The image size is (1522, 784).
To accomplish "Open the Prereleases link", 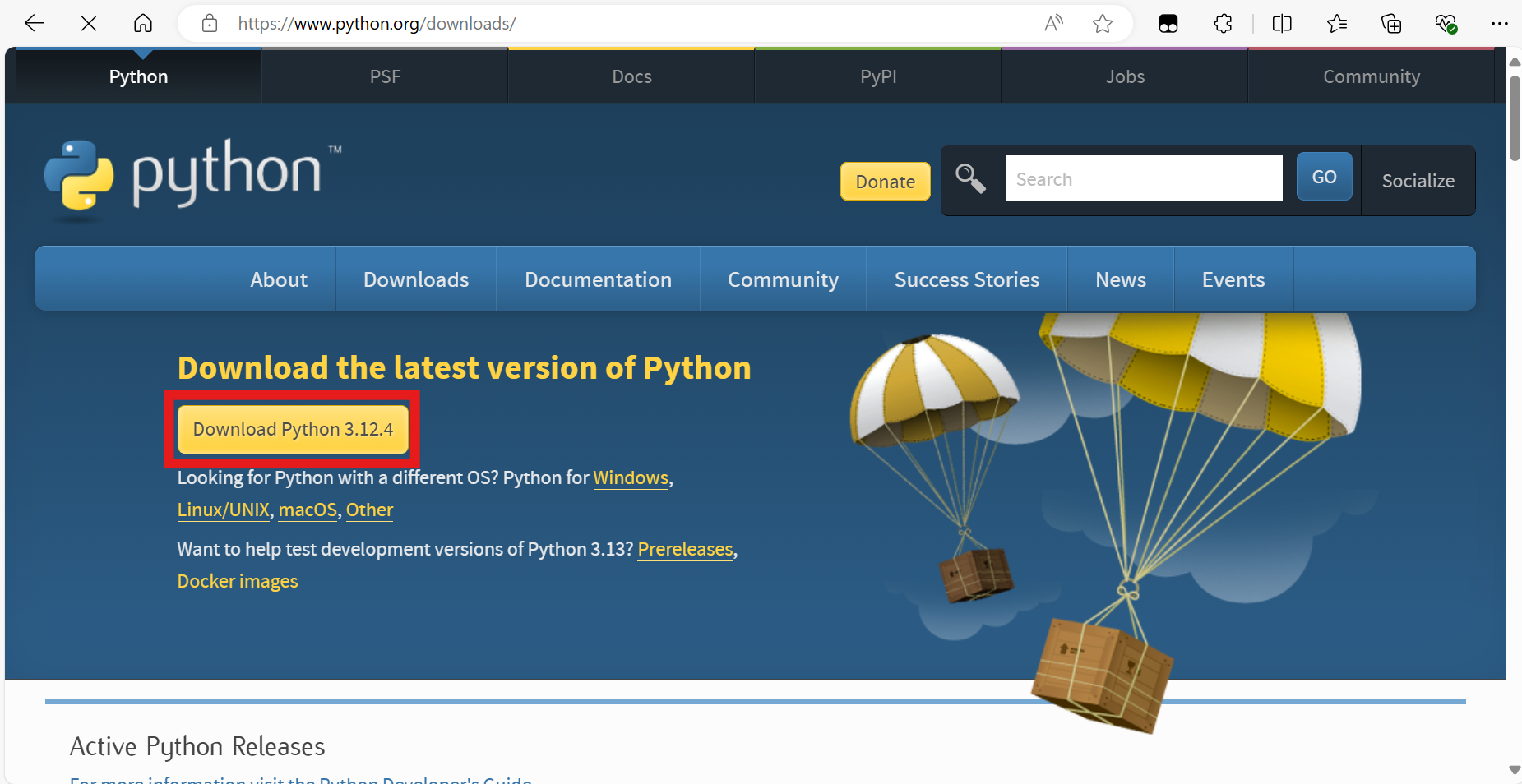I will coord(685,549).
